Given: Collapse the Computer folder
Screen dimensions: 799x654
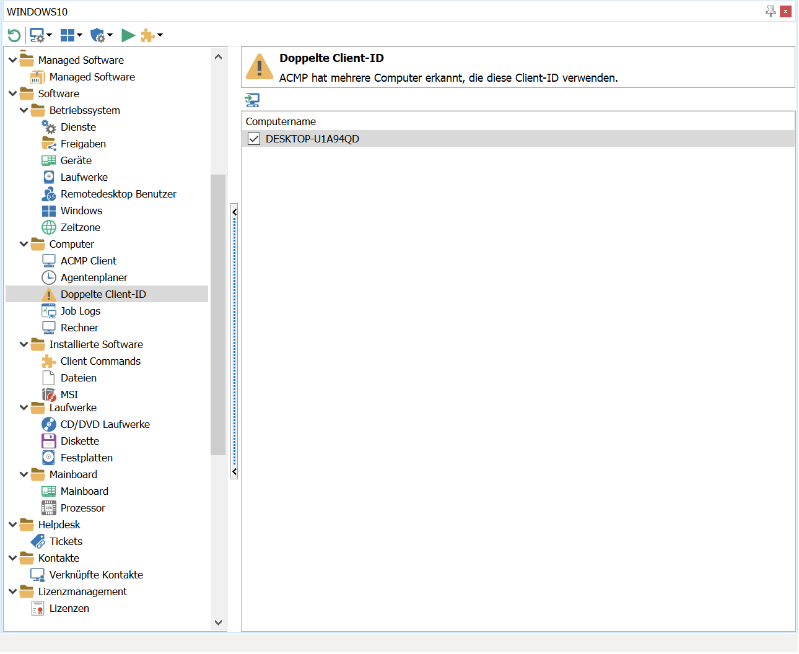Looking at the screenshot, I should (x=24, y=244).
